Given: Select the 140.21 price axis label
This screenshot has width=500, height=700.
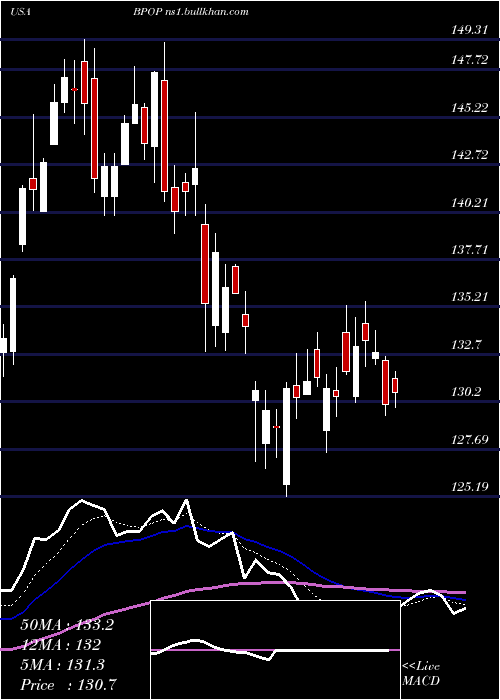Looking at the screenshot, I should coord(470,203).
